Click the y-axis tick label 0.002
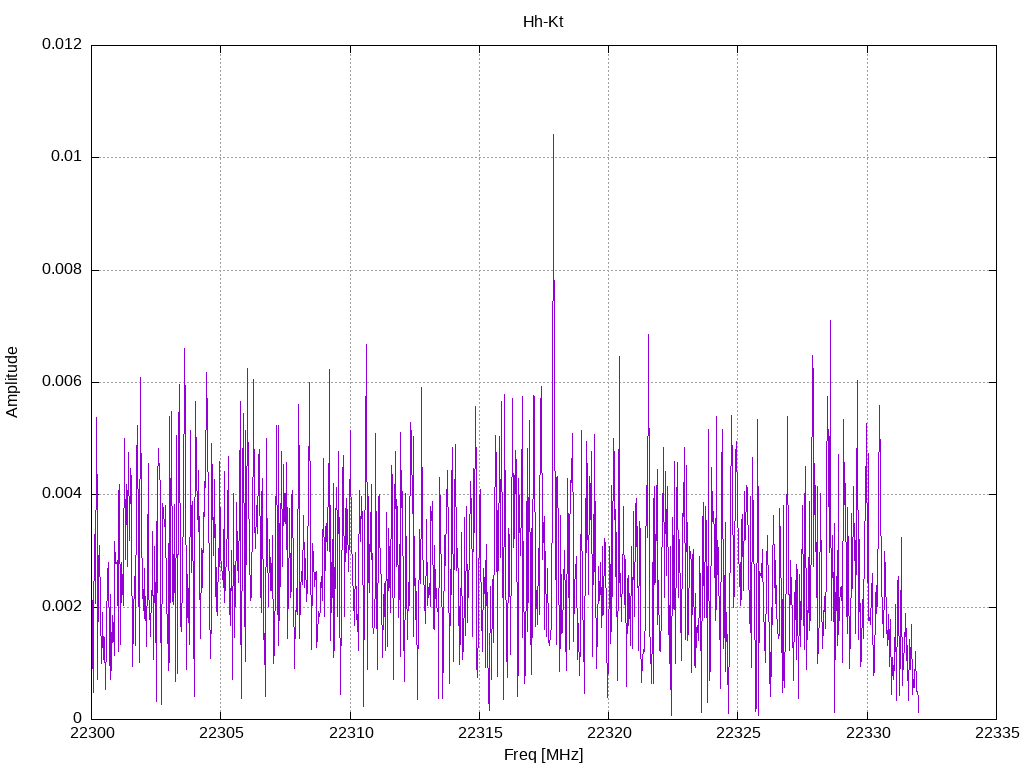Screen dimensions: 1024x768 tap(62, 606)
